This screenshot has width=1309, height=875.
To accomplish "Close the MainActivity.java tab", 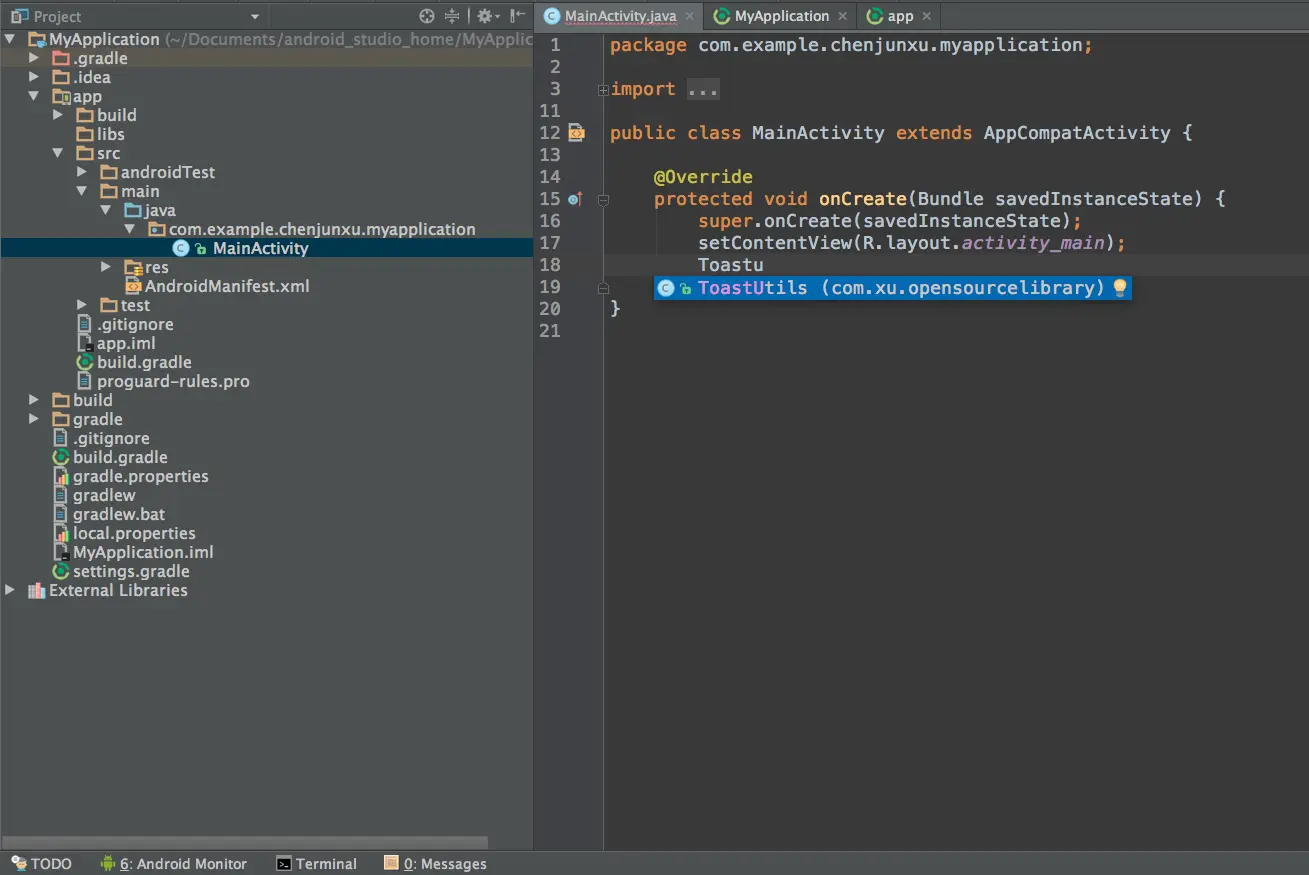I will [689, 17].
